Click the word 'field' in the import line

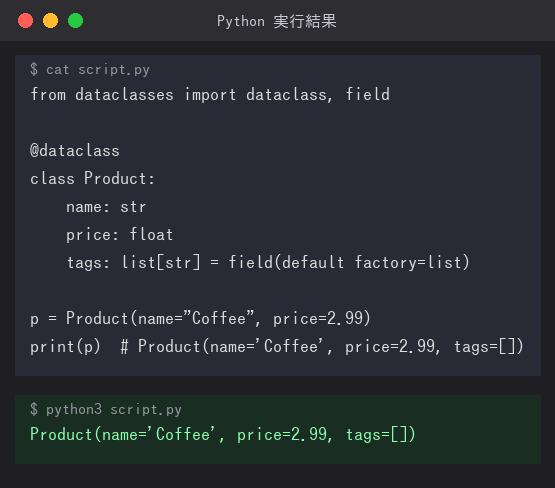[x=368, y=94]
